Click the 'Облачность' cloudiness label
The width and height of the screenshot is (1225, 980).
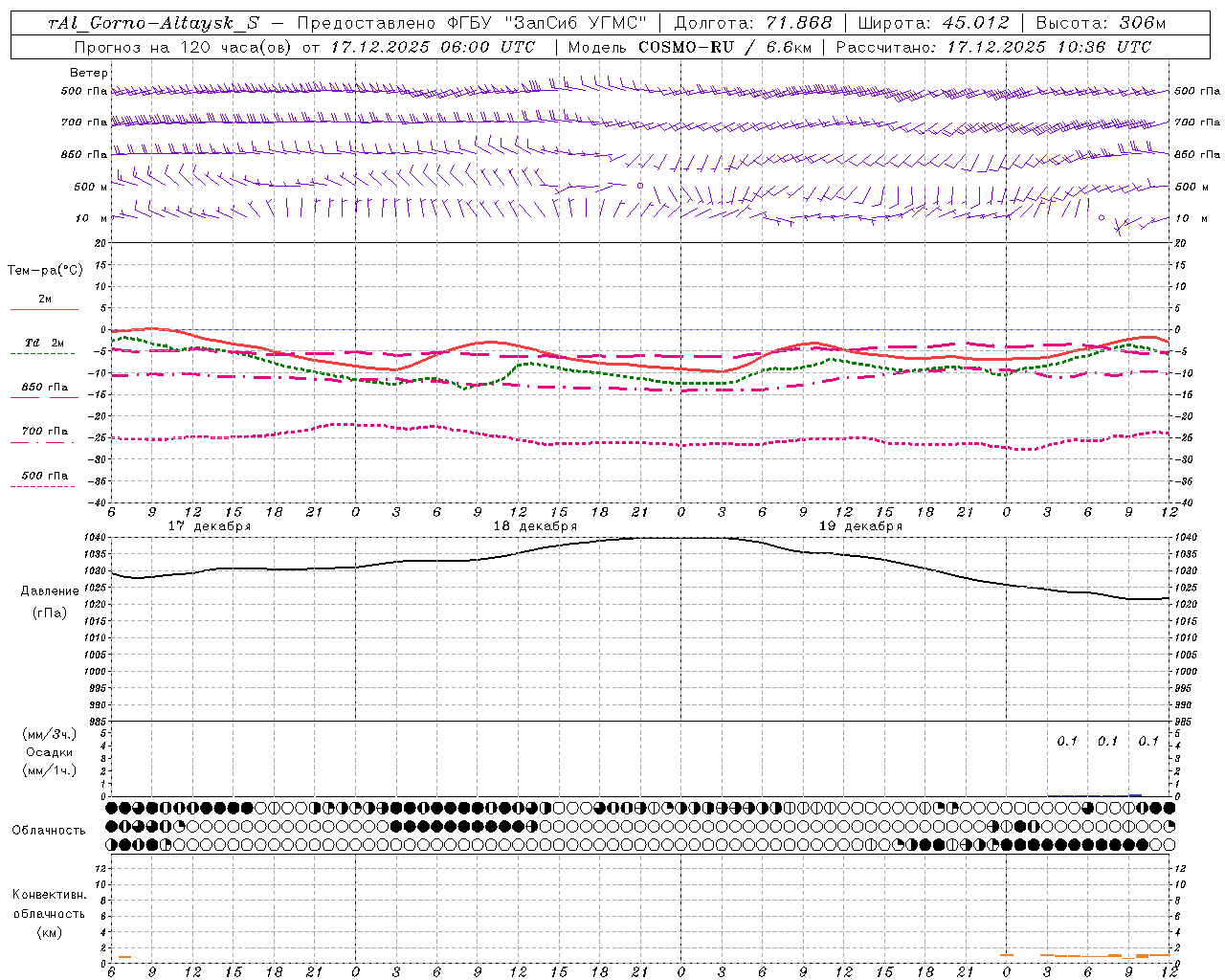[49, 830]
